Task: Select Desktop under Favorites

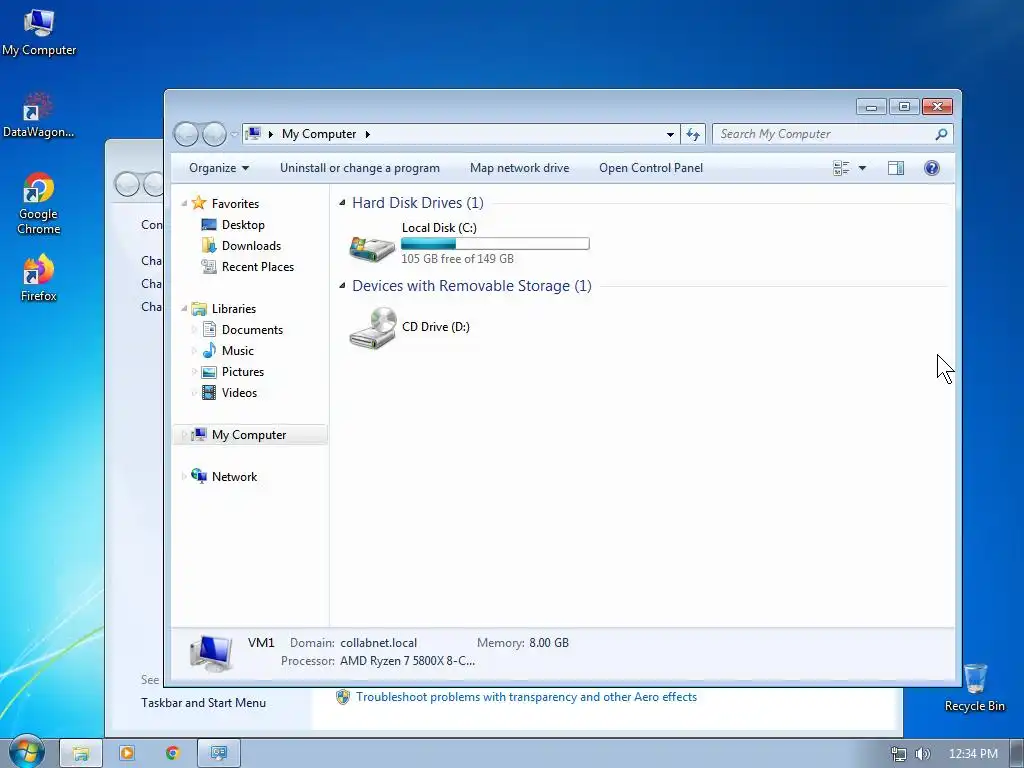Action: pyautogui.click(x=243, y=225)
